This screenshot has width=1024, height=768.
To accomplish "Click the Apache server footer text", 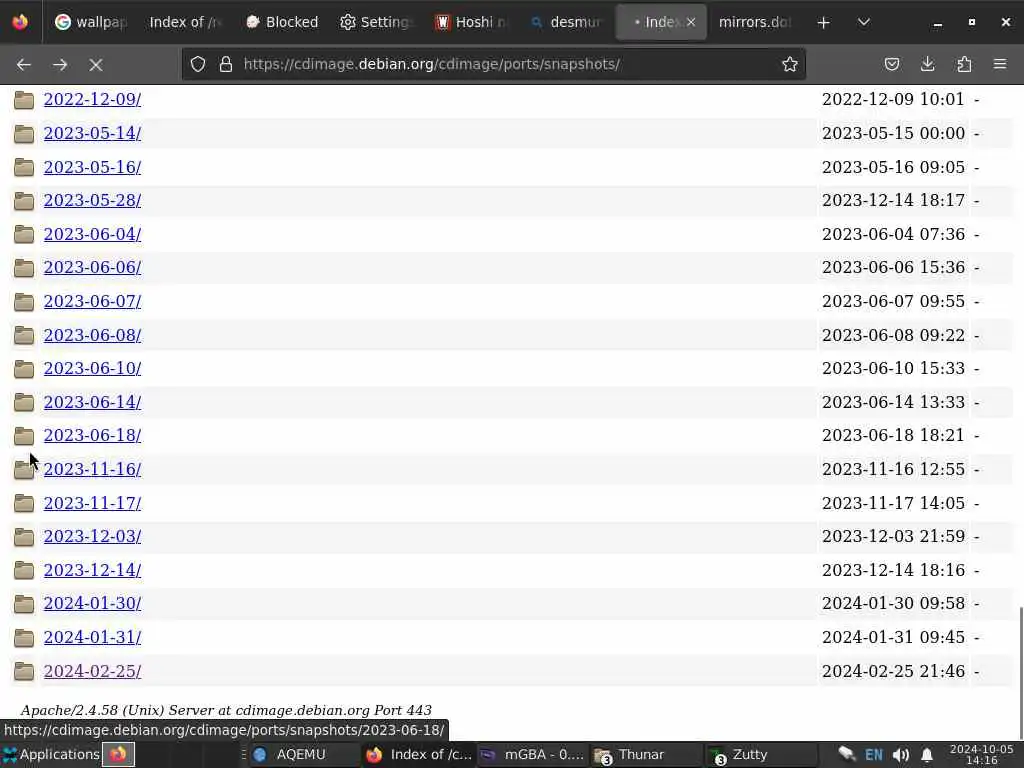I will coord(226,711).
